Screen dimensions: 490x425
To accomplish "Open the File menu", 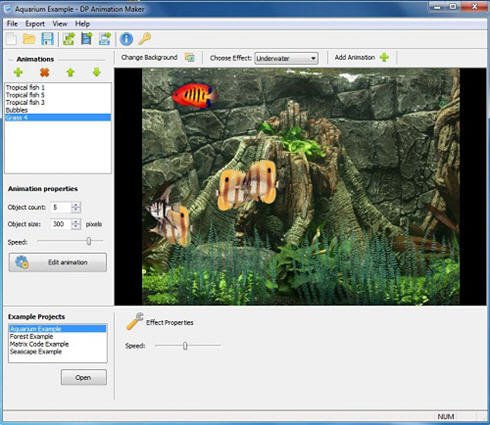I will point(12,24).
